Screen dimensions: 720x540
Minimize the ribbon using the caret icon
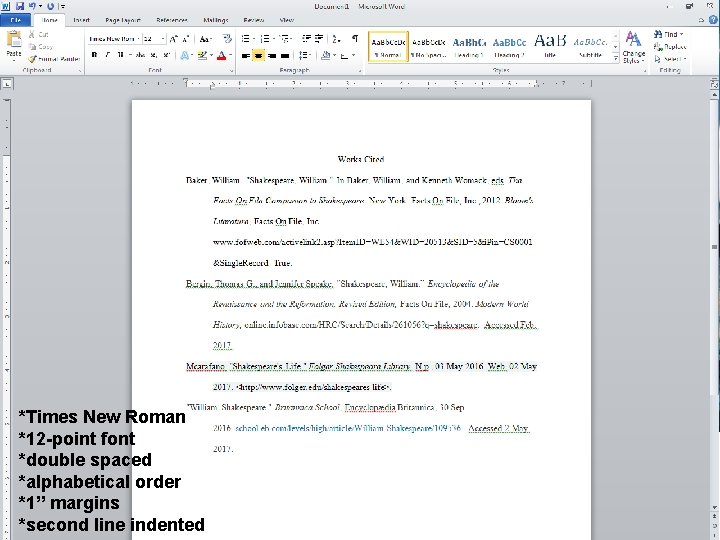click(x=701, y=20)
